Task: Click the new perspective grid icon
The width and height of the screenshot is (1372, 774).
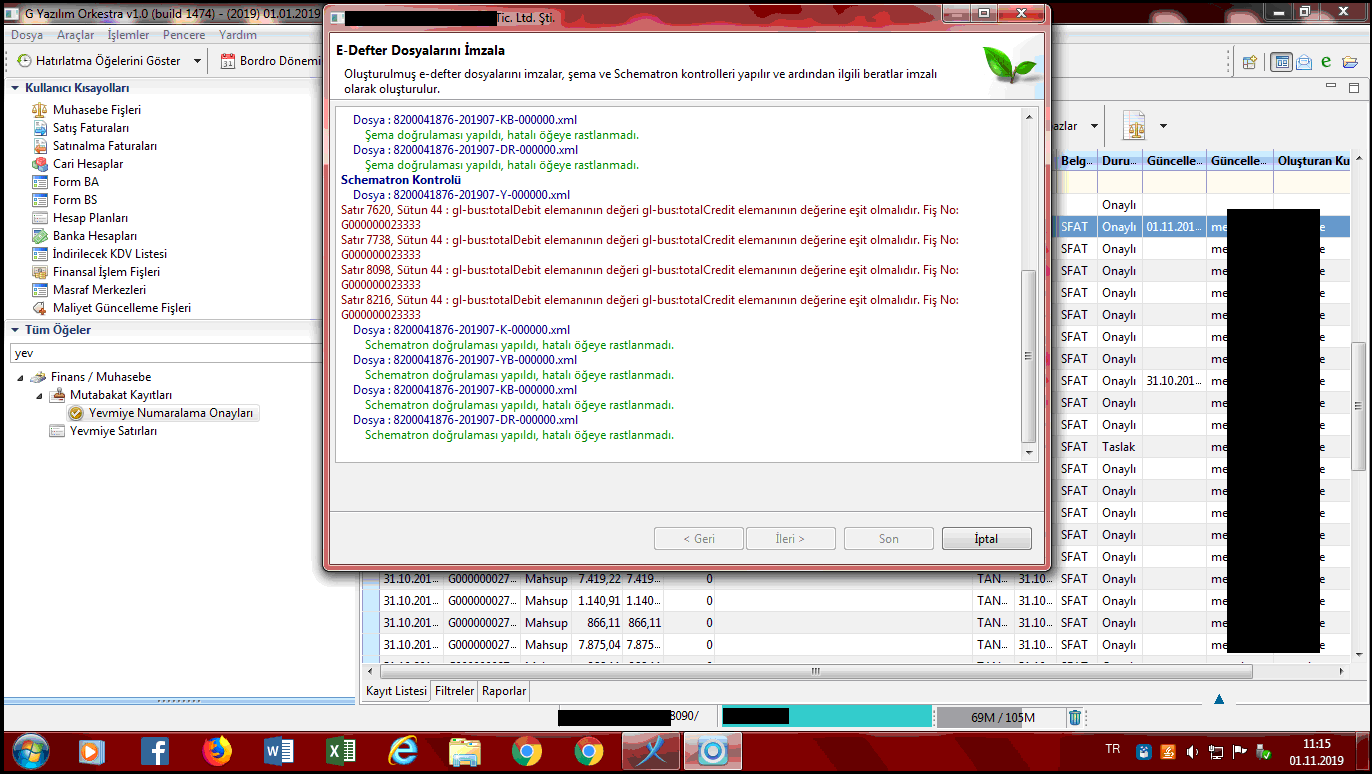Action: 1249,62
